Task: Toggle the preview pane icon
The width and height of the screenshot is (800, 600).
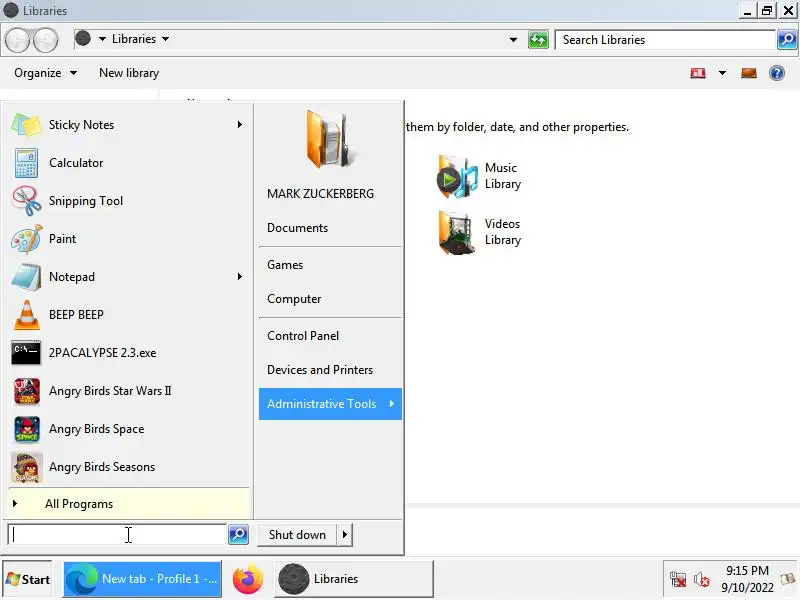Action: tap(749, 73)
